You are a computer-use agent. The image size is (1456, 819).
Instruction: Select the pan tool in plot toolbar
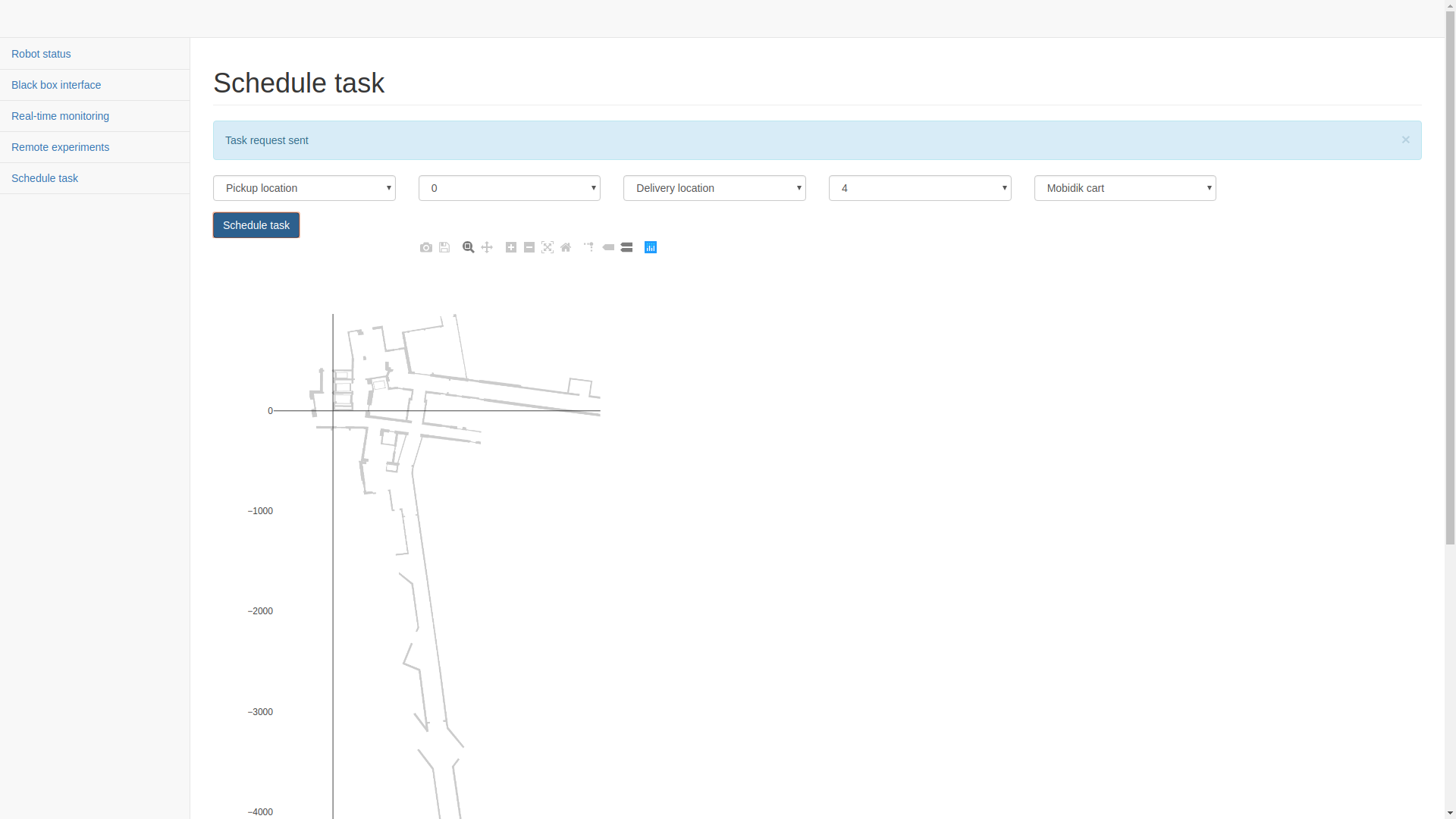pyautogui.click(x=487, y=247)
